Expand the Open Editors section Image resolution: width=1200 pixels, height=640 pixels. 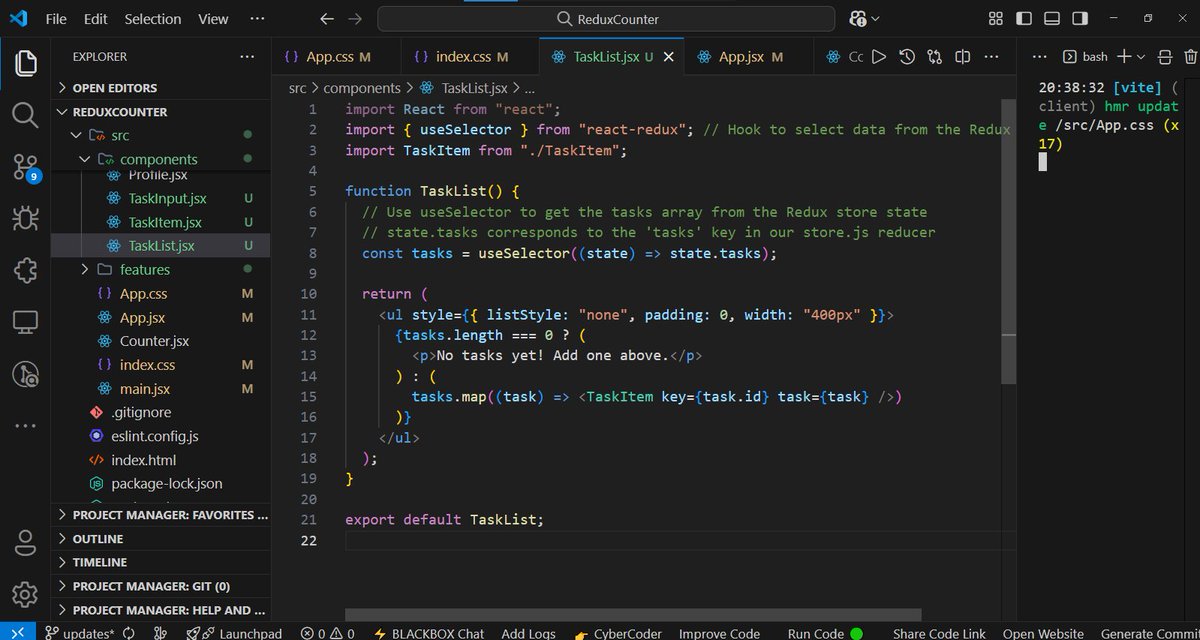pyautogui.click(x=160, y=88)
